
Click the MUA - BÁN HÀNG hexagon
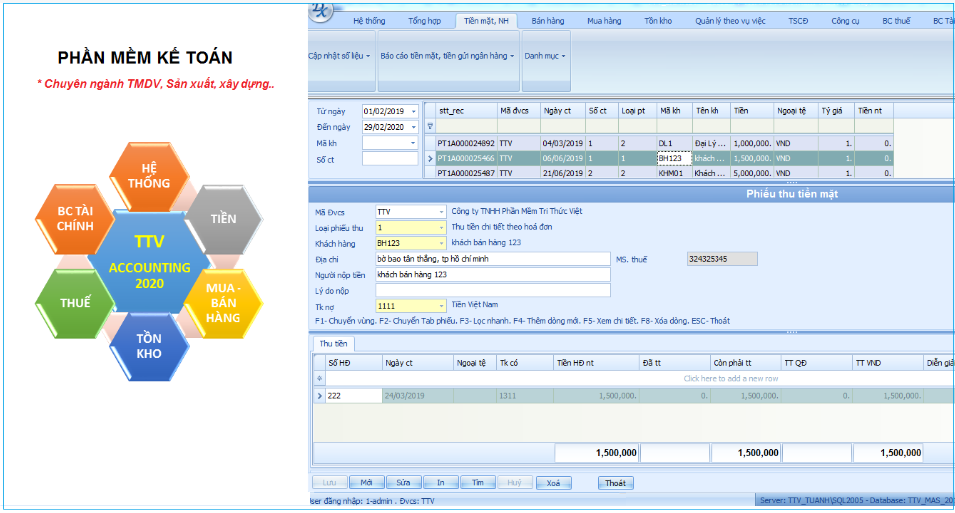click(223, 303)
